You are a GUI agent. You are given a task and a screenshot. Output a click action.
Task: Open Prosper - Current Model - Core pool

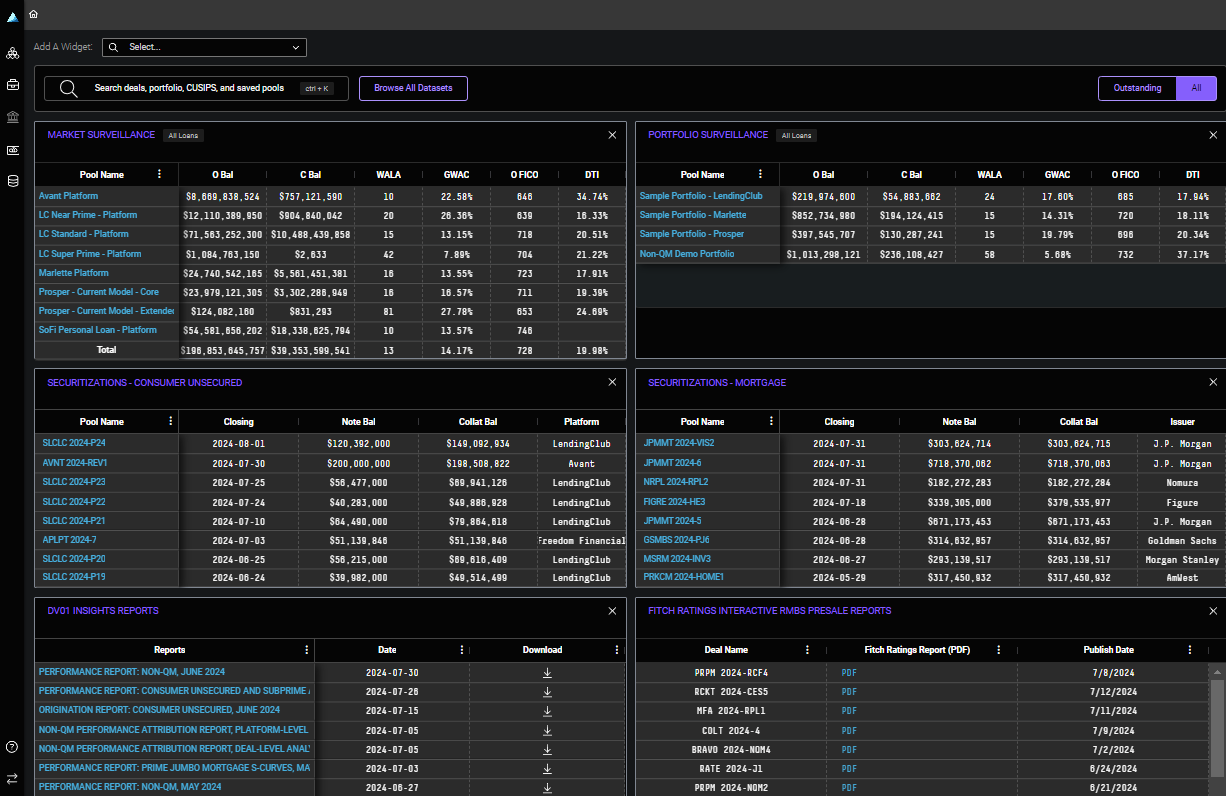click(98, 292)
